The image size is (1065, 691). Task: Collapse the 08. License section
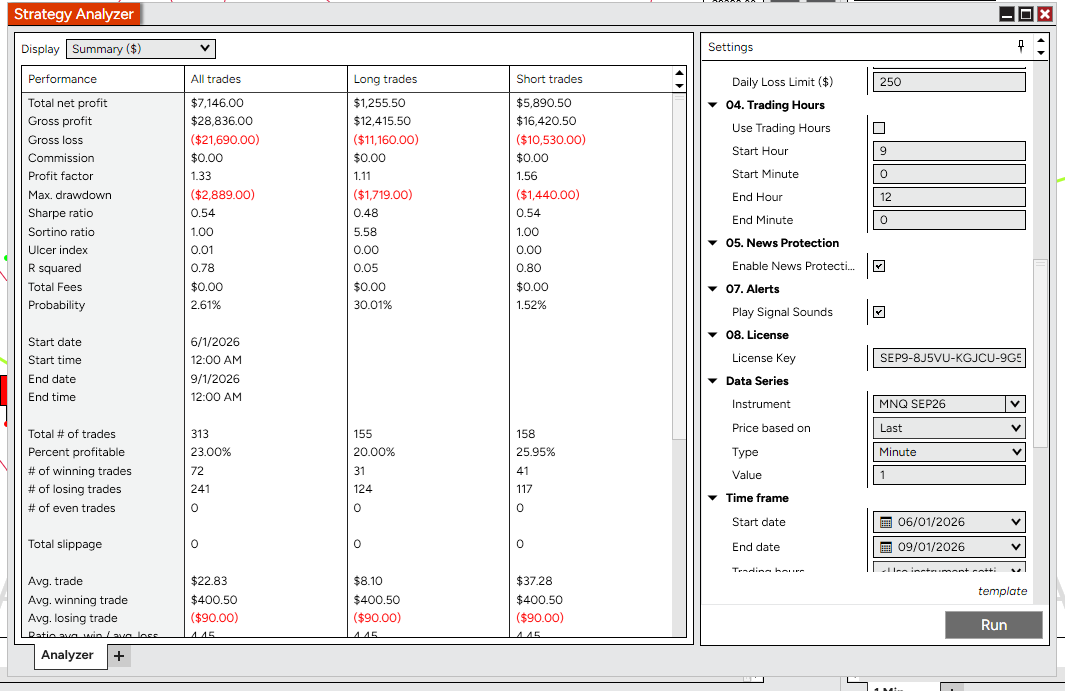pos(712,335)
